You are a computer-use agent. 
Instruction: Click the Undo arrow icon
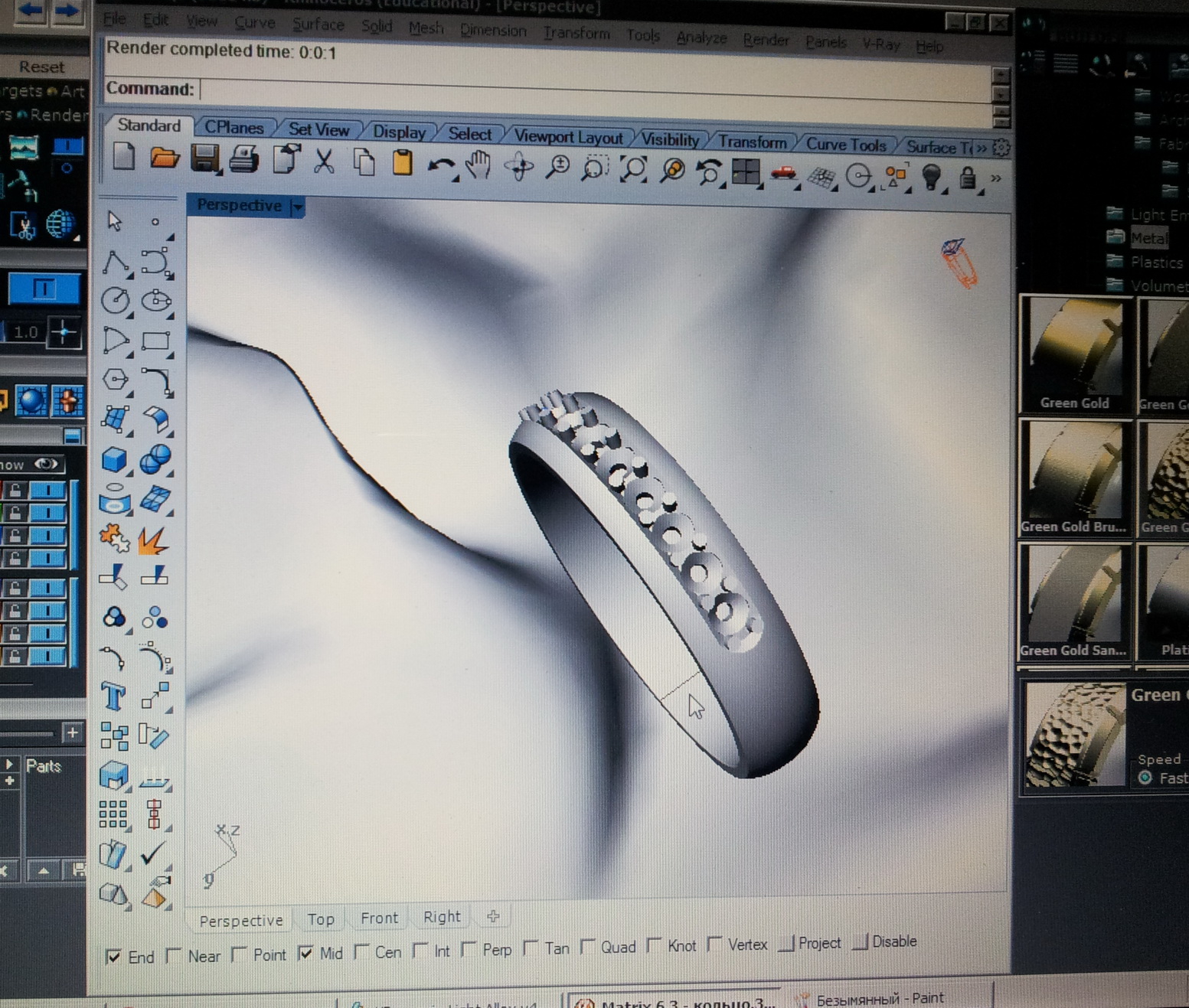tap(440, 165)
